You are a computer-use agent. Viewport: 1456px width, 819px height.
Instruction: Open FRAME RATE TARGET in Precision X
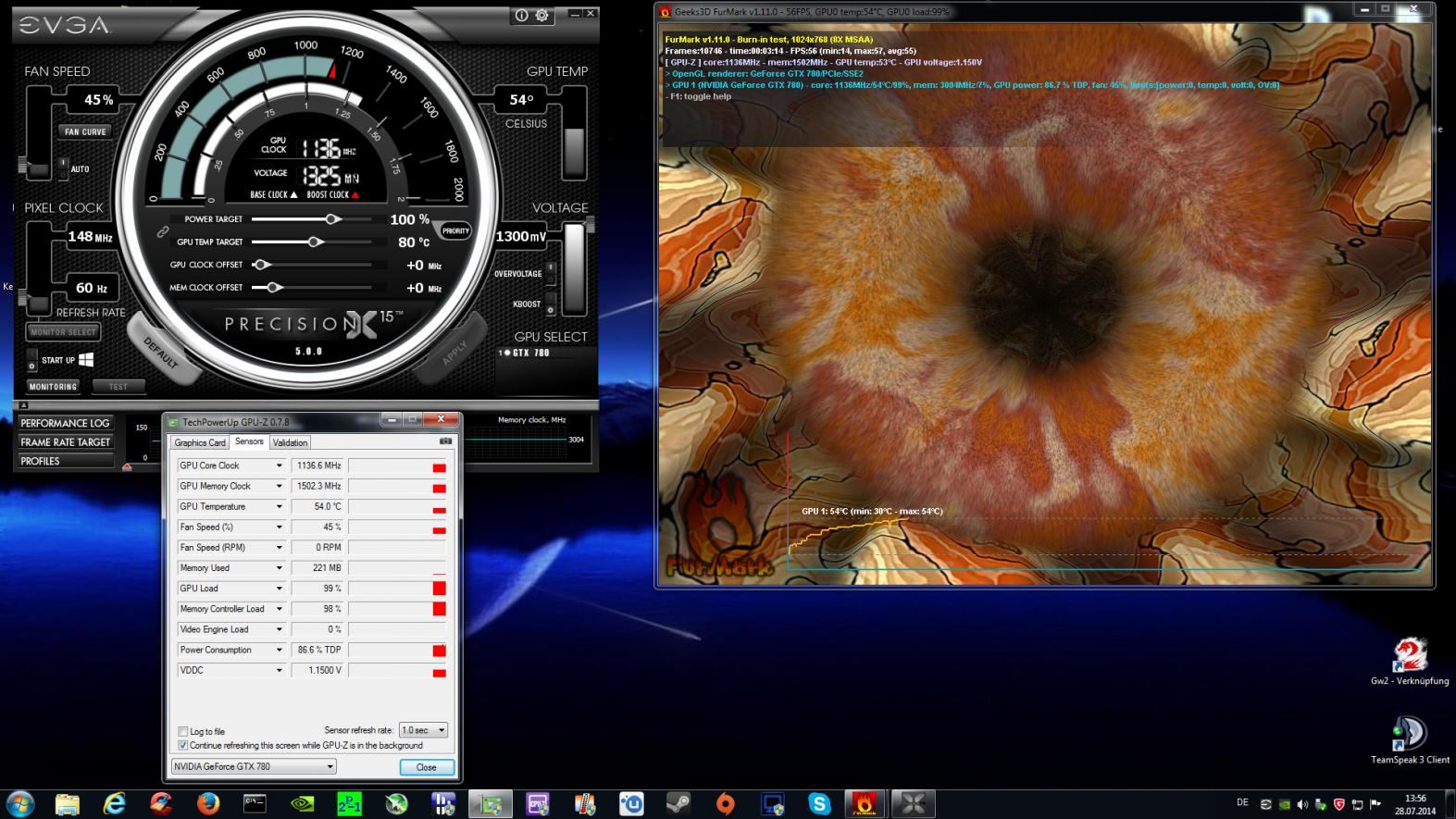65,442
